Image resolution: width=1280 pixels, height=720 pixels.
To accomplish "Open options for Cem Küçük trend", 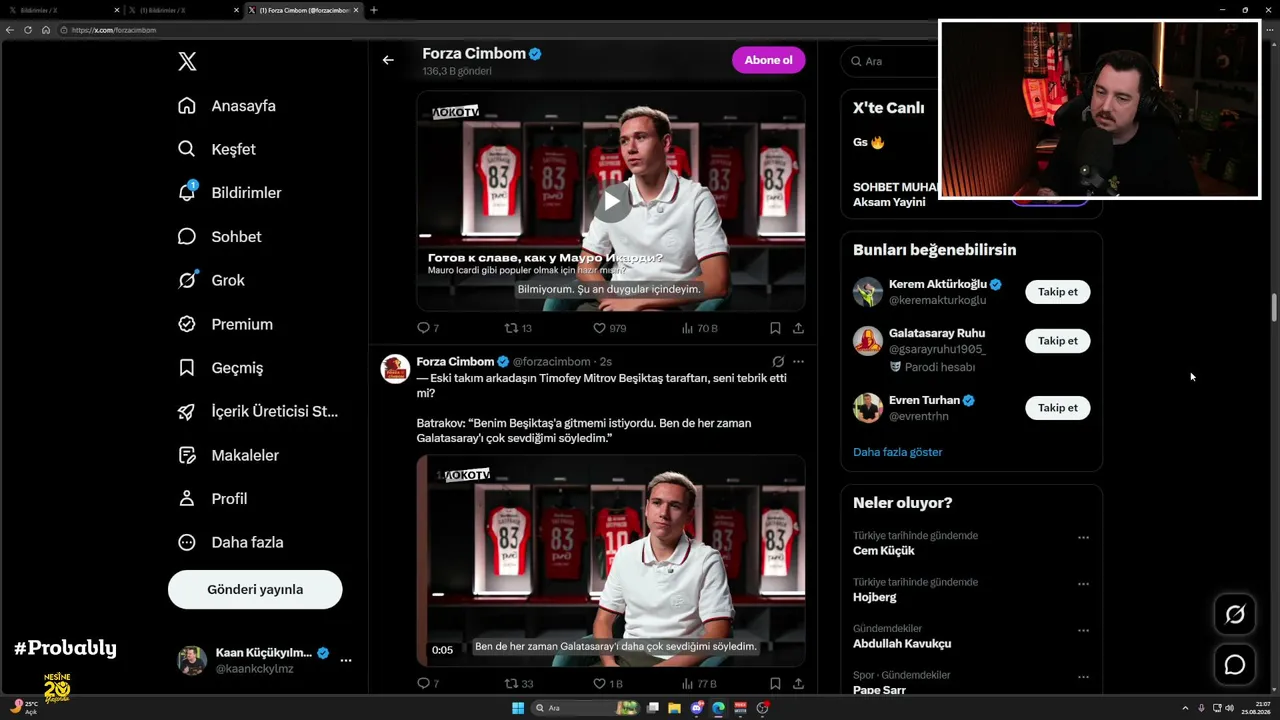I will click(1083, 537).
